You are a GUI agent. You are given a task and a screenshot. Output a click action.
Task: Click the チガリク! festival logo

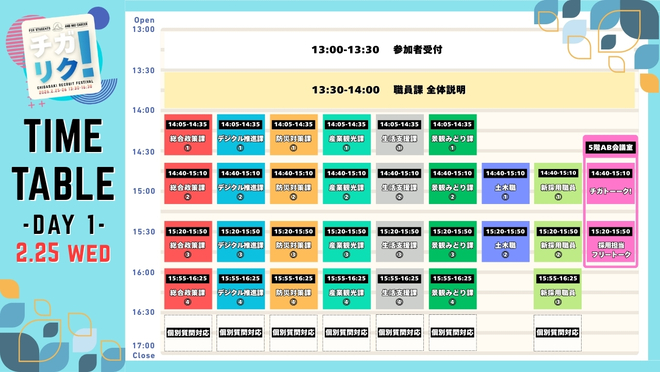pos(61,56)
